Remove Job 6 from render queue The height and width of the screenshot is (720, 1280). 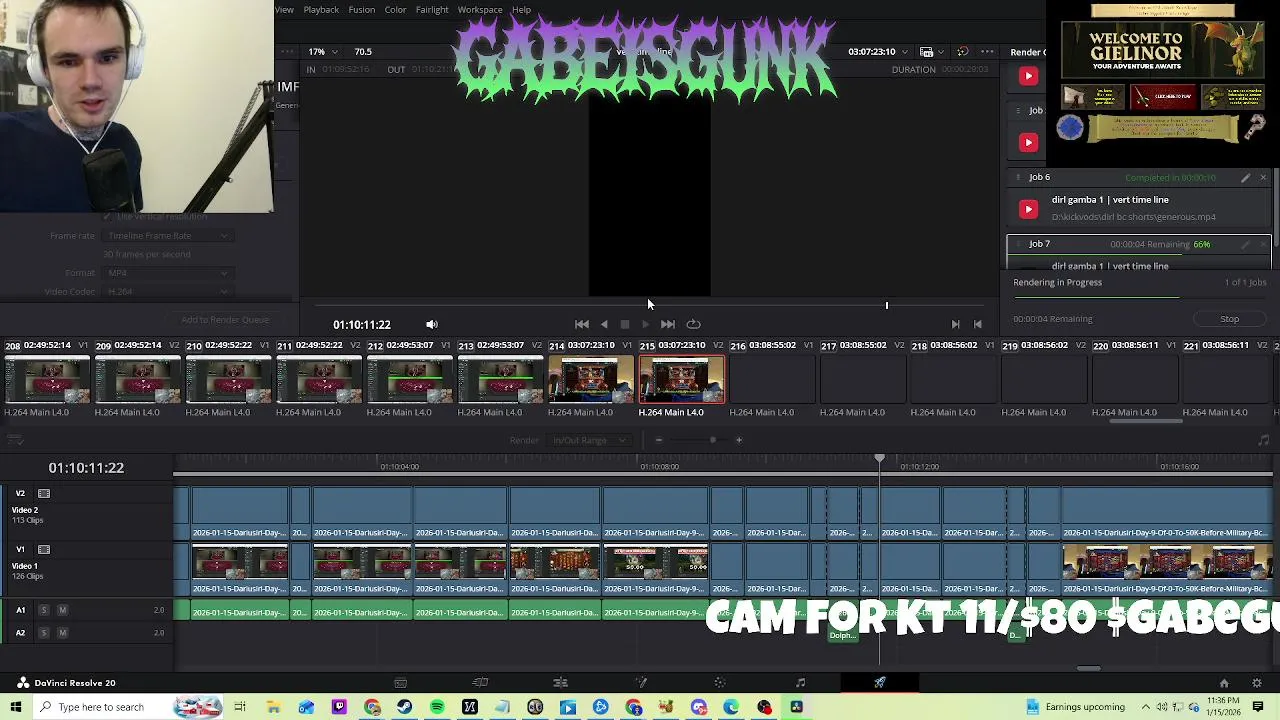pyautogui.click(x=1263, y=178)
